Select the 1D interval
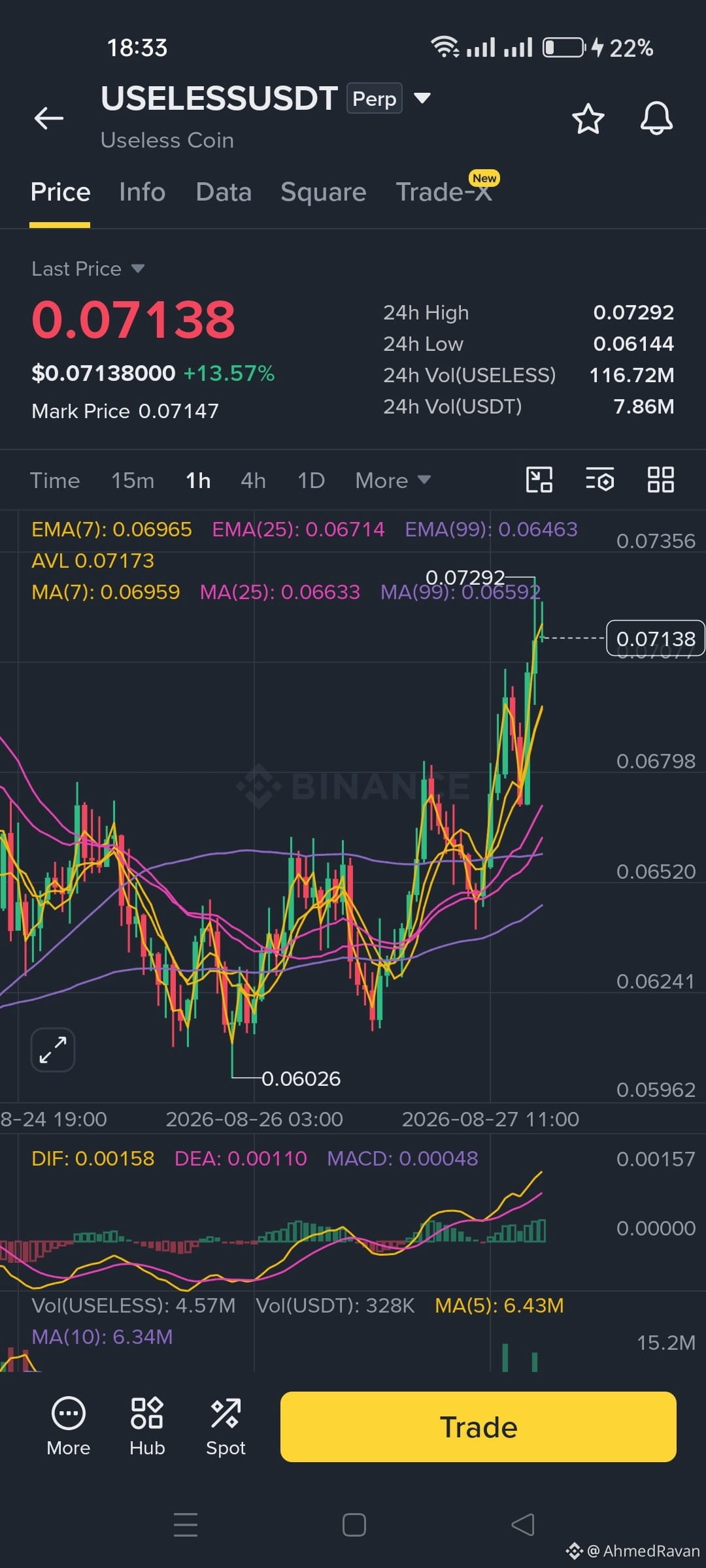The width and height of the screenshot is (706, 1568). 311,480
